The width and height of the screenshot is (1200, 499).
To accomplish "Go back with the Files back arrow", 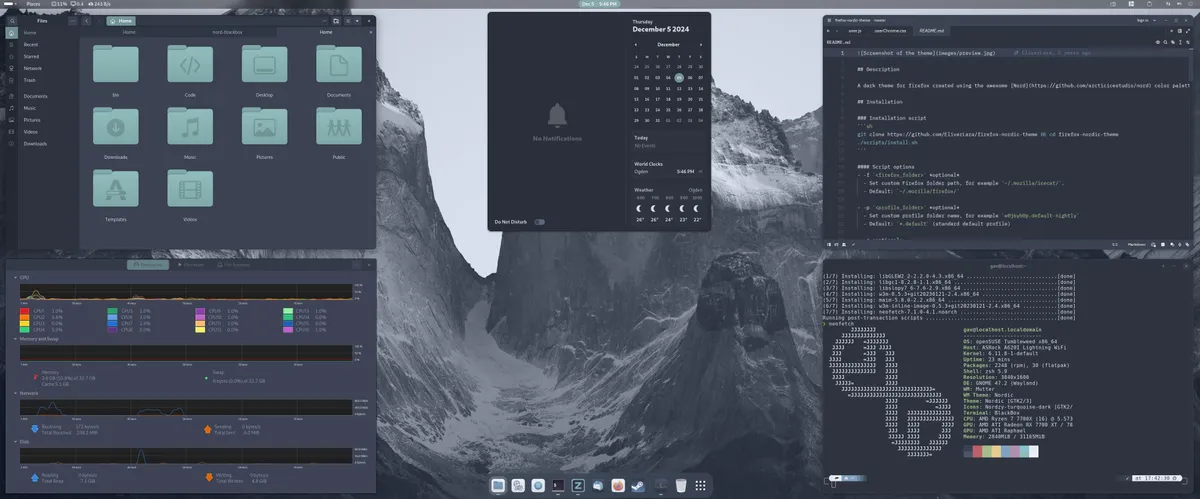I will tap(85, 20).
